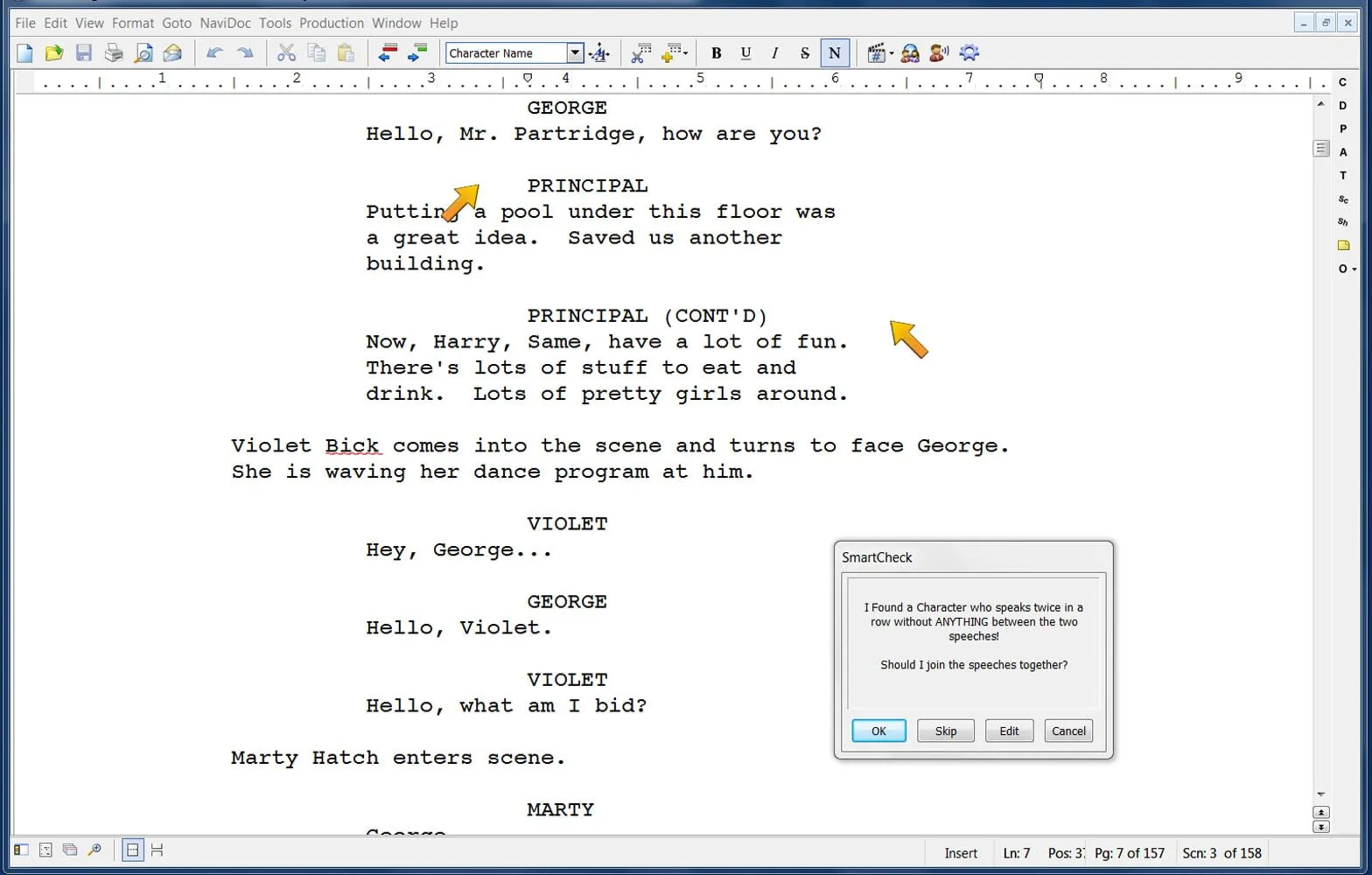
Task: Paste with the clipboard icon
Action: click(346, 53)
